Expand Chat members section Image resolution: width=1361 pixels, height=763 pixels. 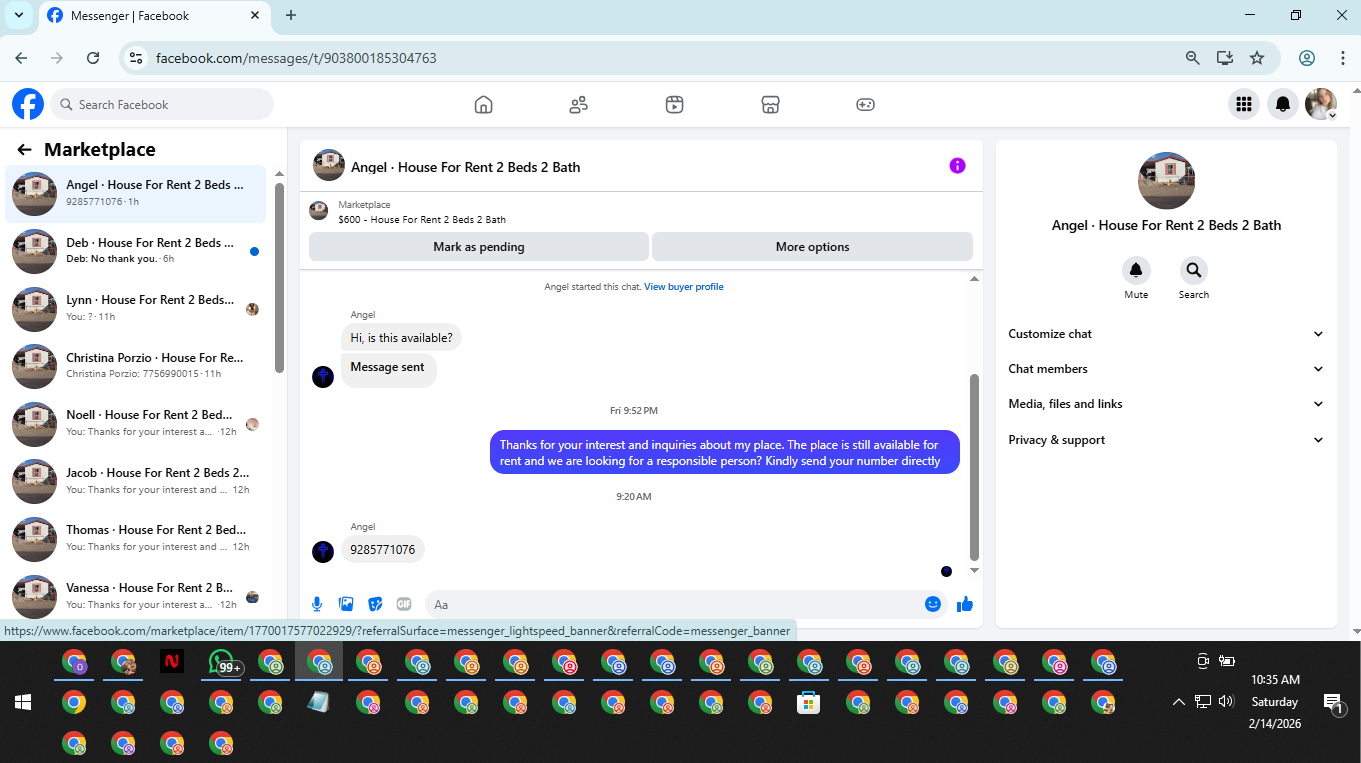coord(1166,369)
